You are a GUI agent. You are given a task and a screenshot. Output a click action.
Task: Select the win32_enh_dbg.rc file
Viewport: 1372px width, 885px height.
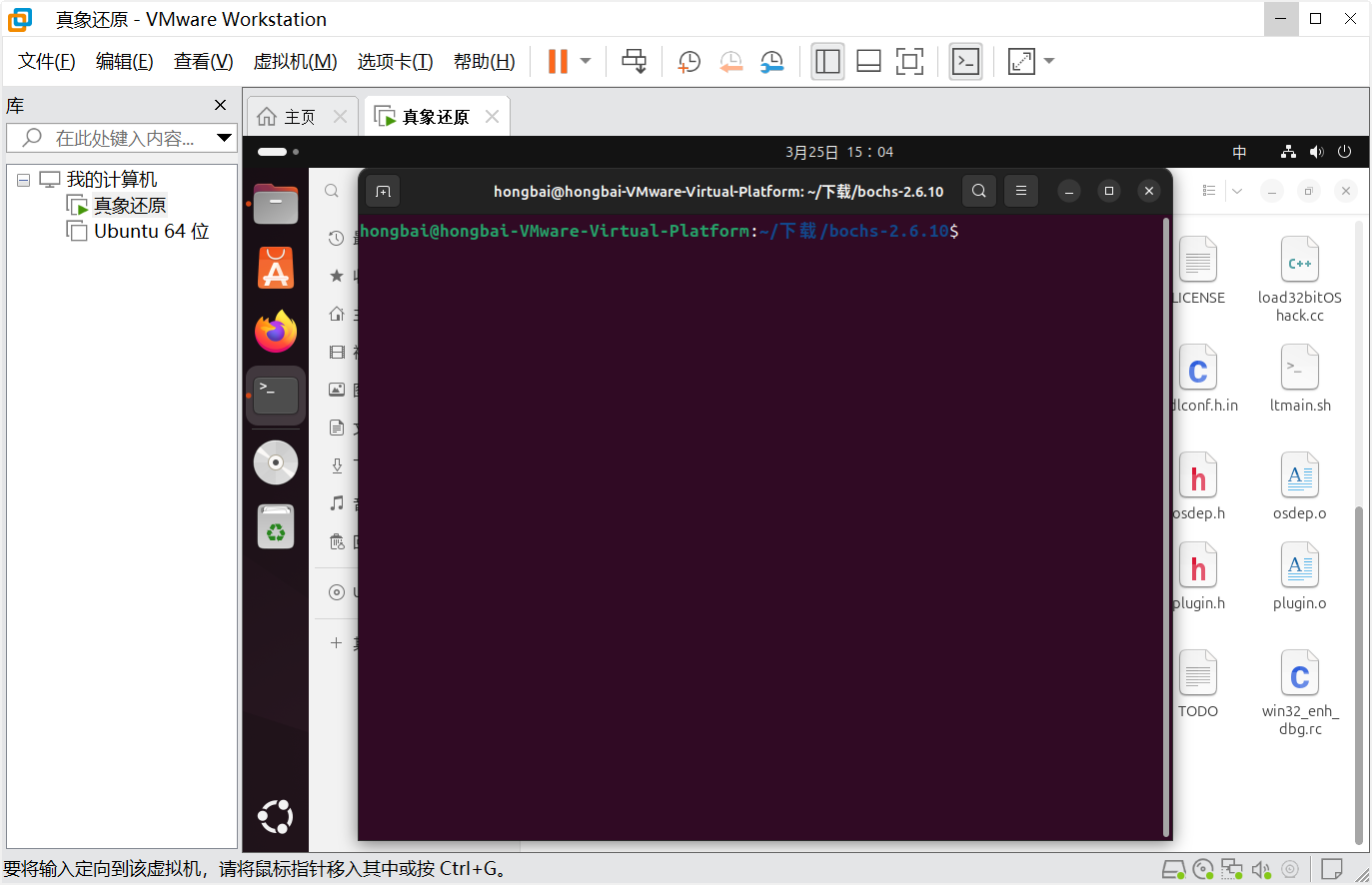coord(1299,692)
